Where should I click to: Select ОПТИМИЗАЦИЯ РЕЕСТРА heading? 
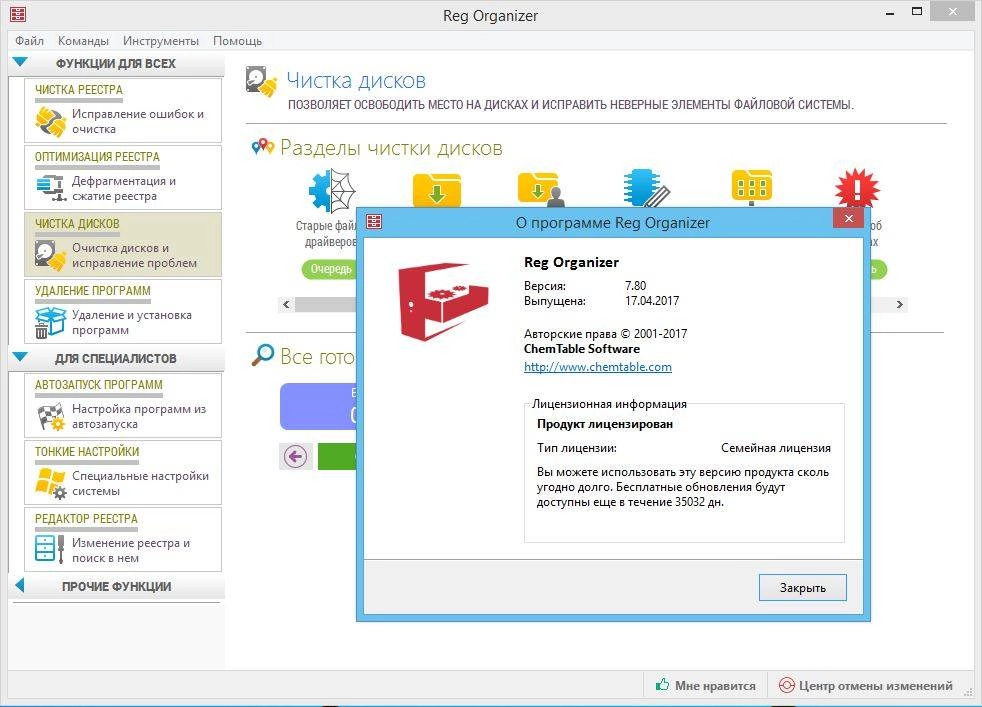[97, 157]
